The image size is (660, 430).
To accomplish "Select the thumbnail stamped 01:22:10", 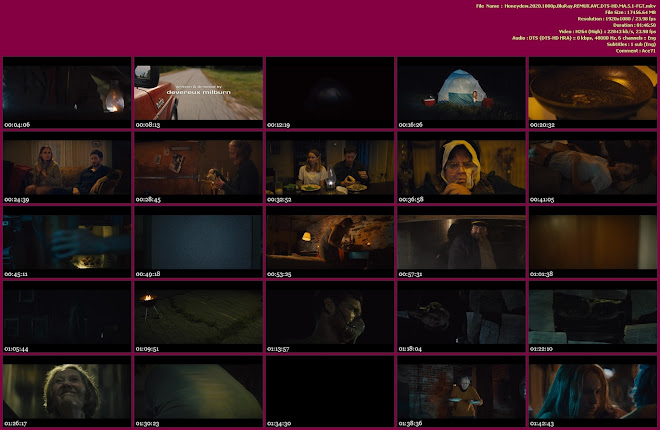I will [x=593, y=317].
